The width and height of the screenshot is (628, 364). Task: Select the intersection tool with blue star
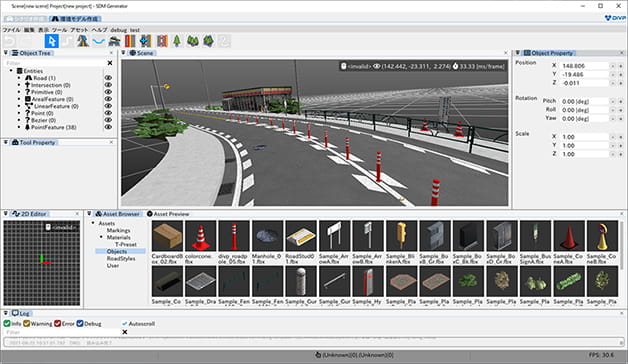(145, 41)
